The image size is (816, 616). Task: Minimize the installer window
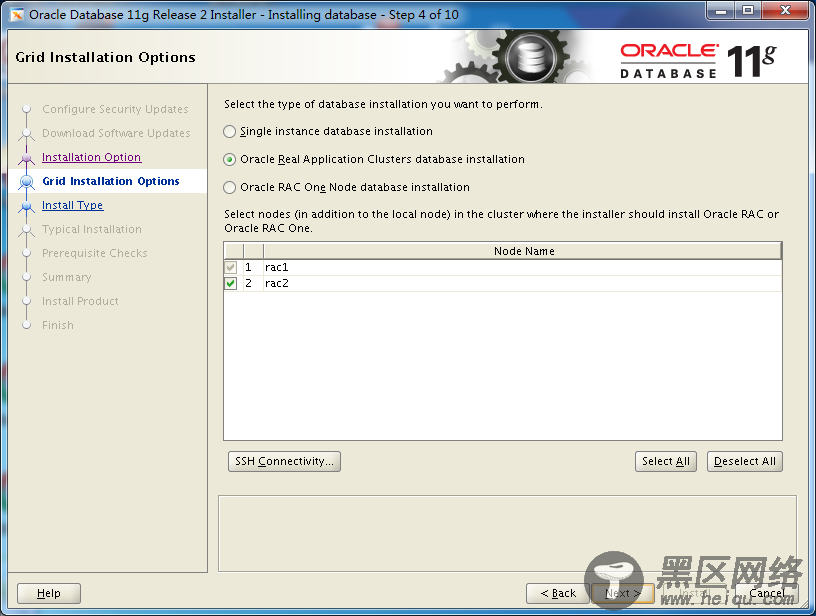[721, 10]
